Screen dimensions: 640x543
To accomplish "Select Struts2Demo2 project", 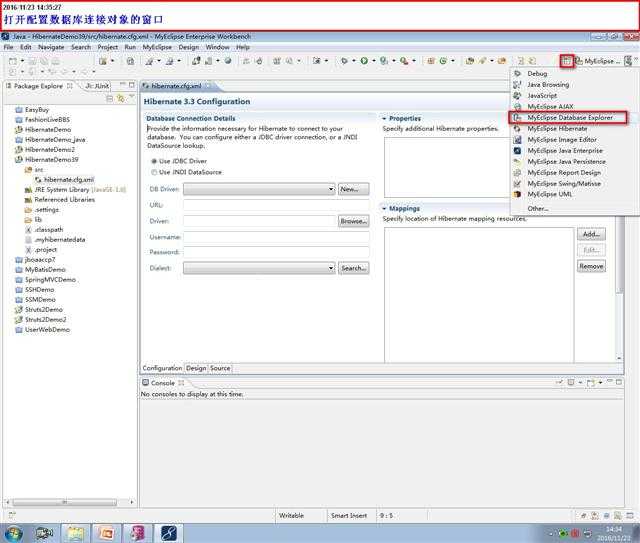I will point(45,320).
